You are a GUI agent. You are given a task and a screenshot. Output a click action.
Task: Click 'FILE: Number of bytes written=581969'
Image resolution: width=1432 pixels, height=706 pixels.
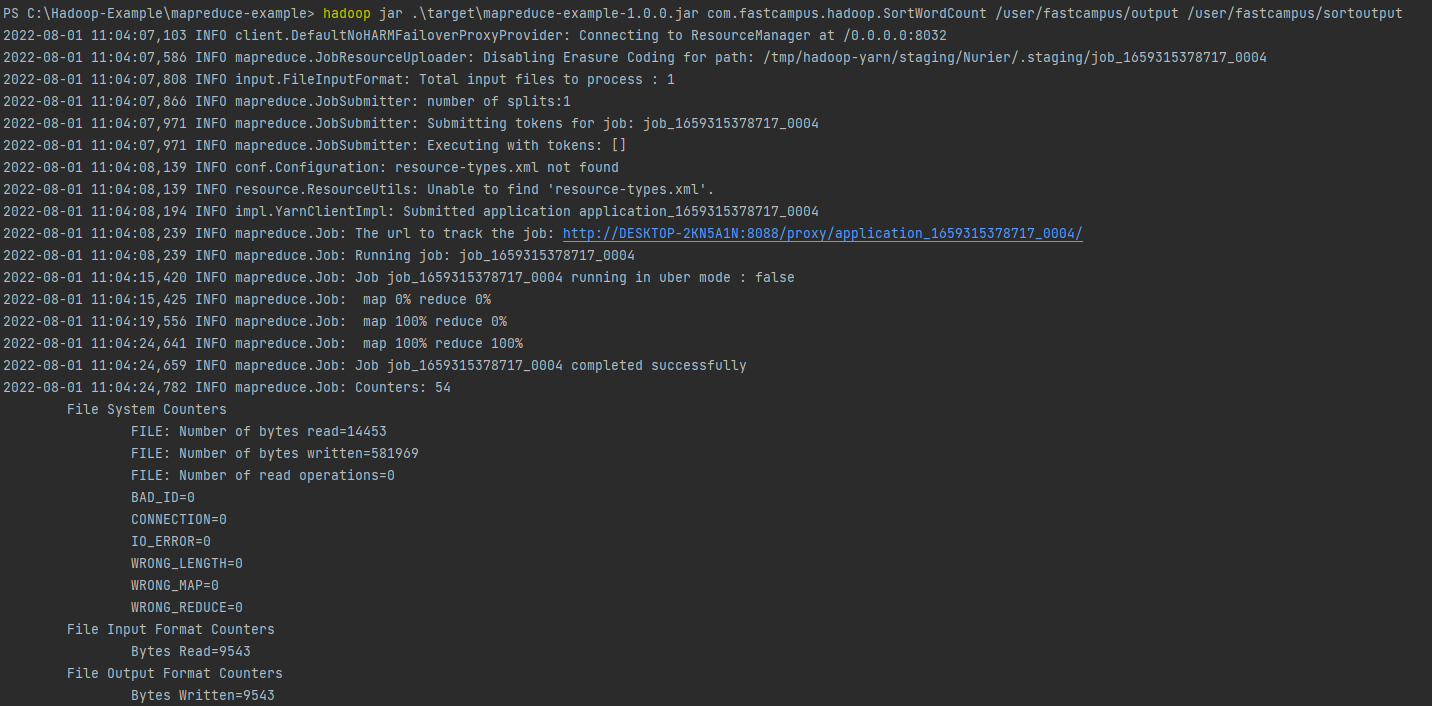coord(275,453)
